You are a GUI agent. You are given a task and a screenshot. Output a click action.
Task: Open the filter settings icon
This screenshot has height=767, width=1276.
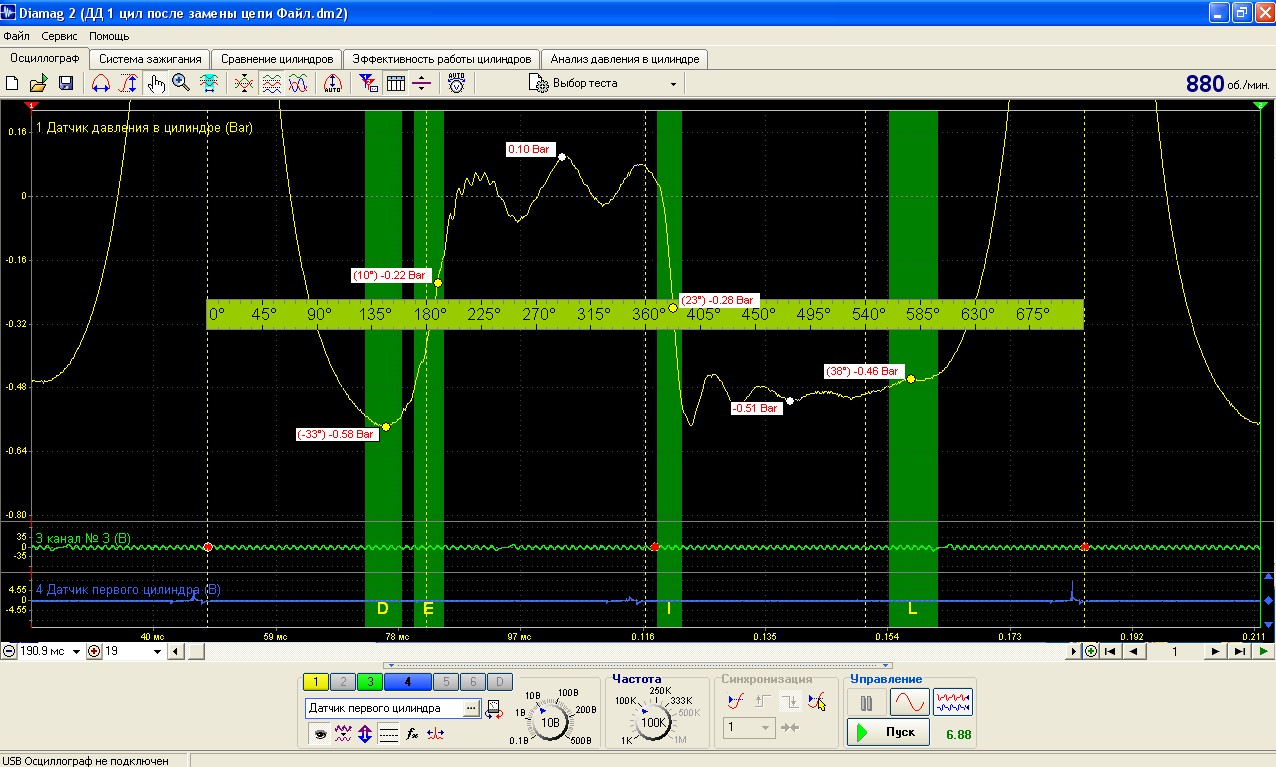coord(369,84)
